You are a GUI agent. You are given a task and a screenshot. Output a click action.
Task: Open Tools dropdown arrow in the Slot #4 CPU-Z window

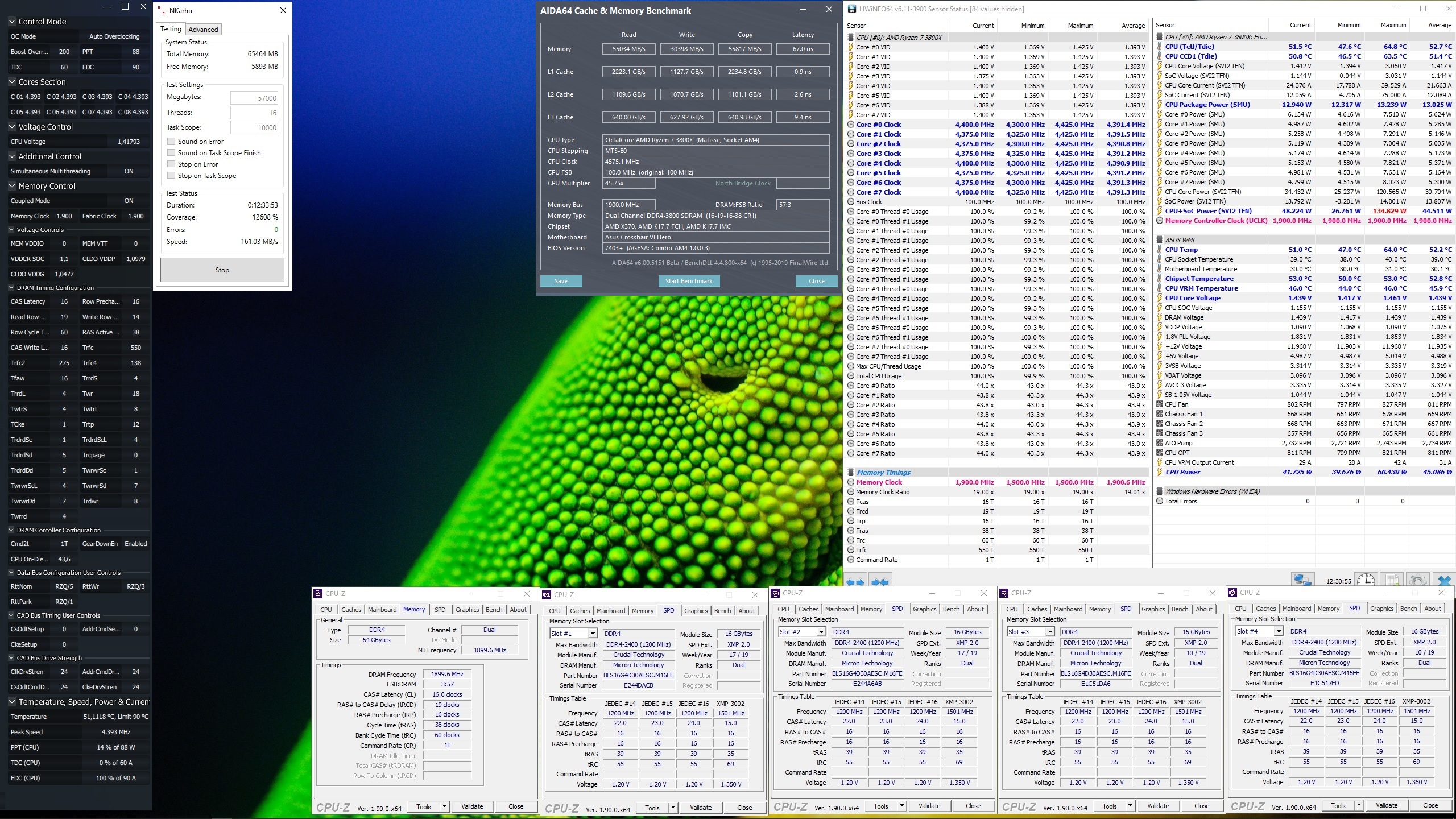1358,805
